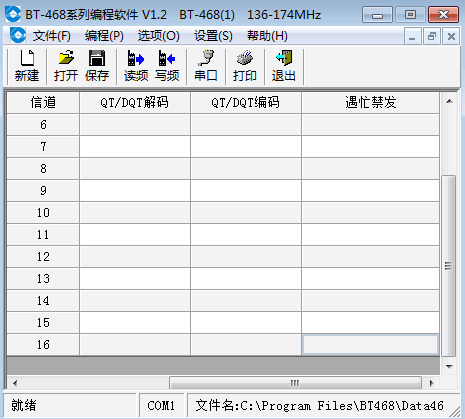Screen dimensions: 465x419
Task: Open a file with 打开 folder icon
Action: [x=66, y=66]
